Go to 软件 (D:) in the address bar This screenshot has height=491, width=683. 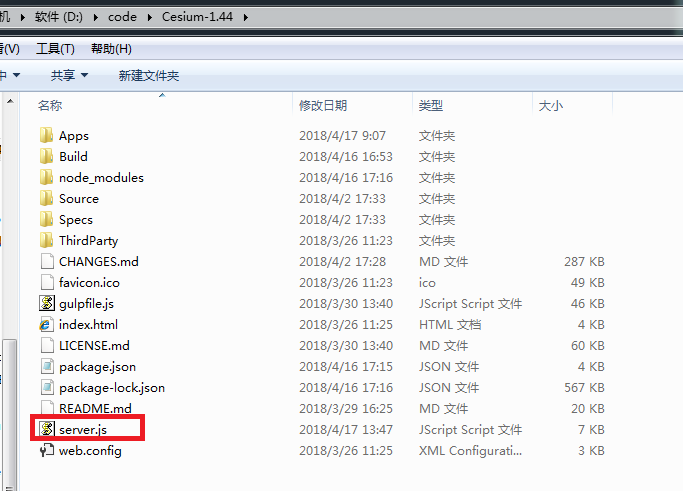[59, 17]
